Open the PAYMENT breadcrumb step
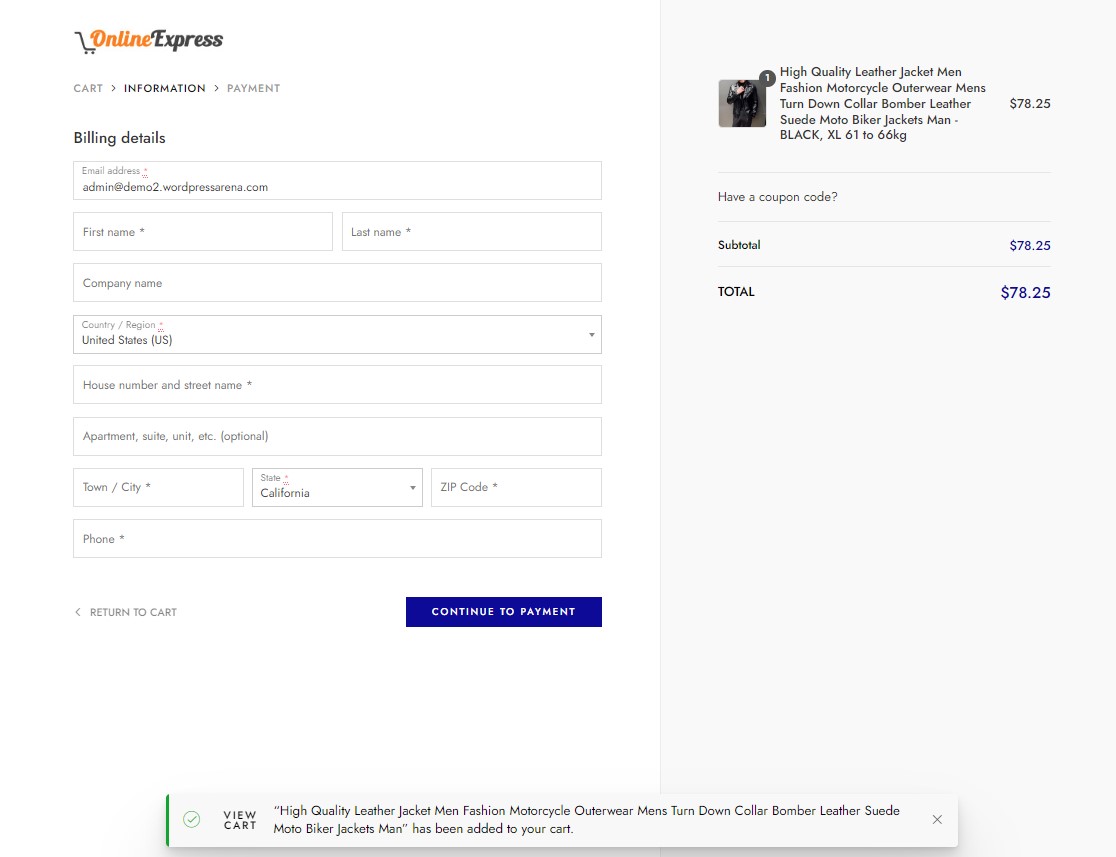Image resolution: width=1116 pixels, height=857 pixels. pos(253,88)
